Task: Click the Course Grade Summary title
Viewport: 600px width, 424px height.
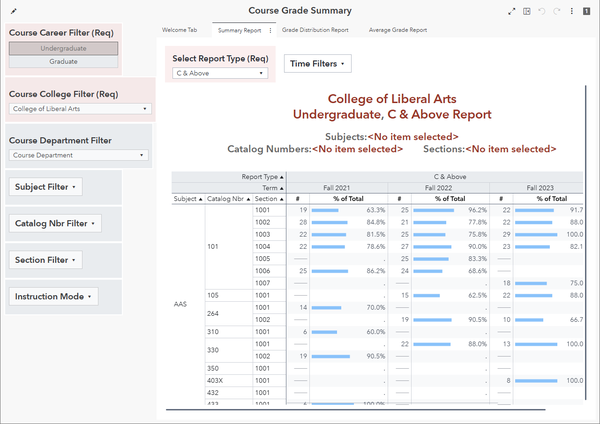Action: tap(300, 11)
